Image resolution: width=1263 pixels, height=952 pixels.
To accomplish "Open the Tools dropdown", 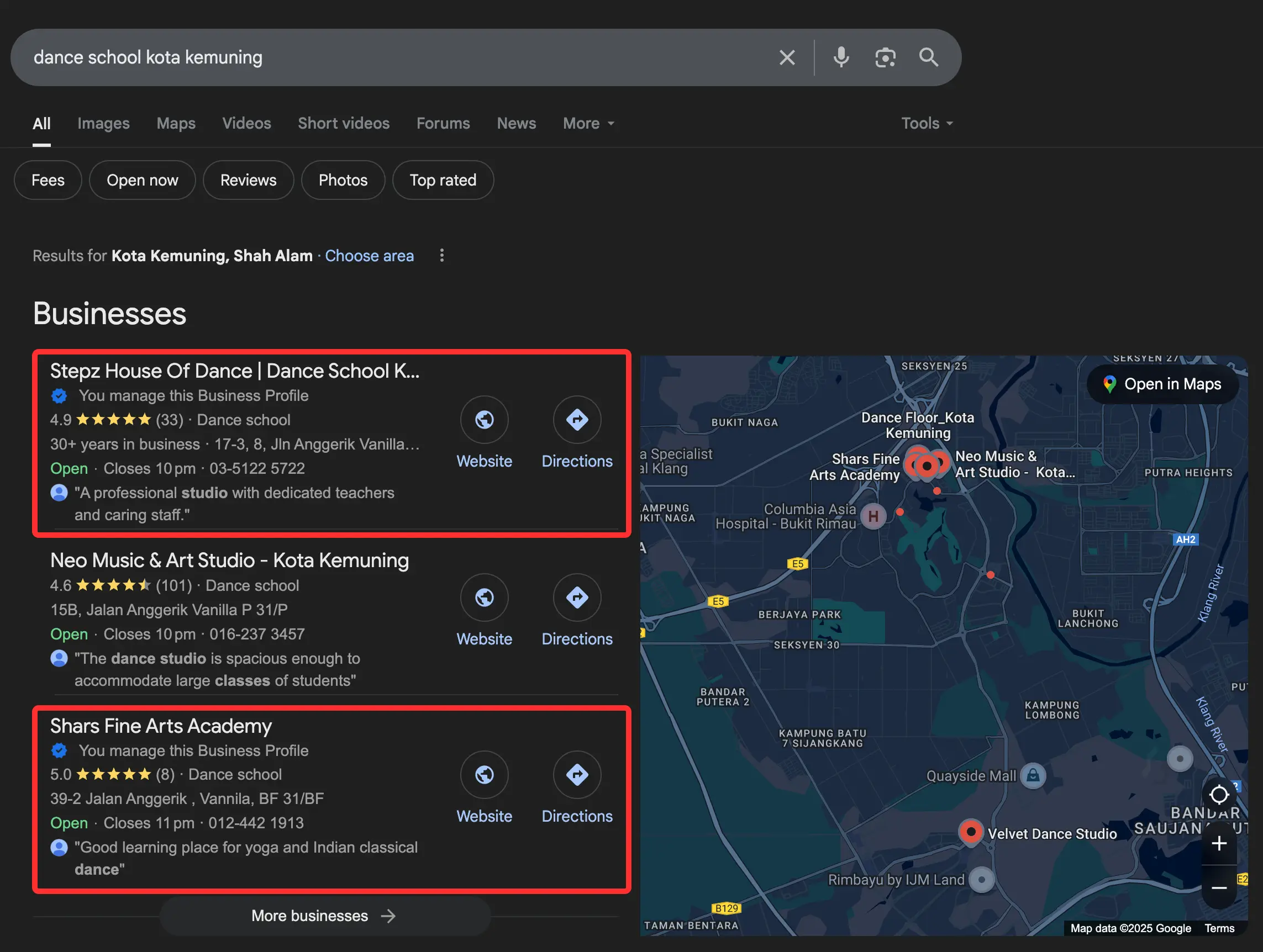I will point(927,123).
